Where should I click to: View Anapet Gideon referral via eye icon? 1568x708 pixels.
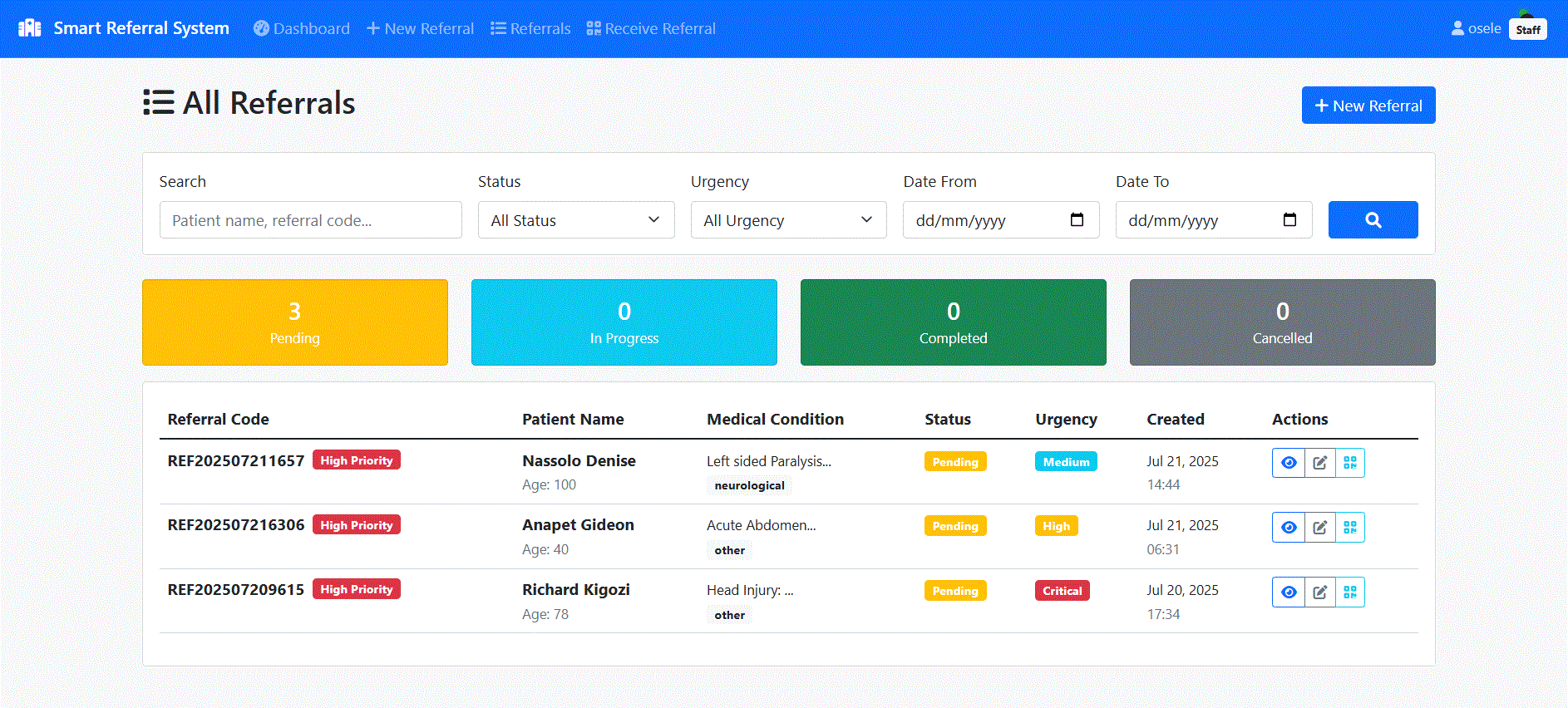click(x=1289, y=528)
